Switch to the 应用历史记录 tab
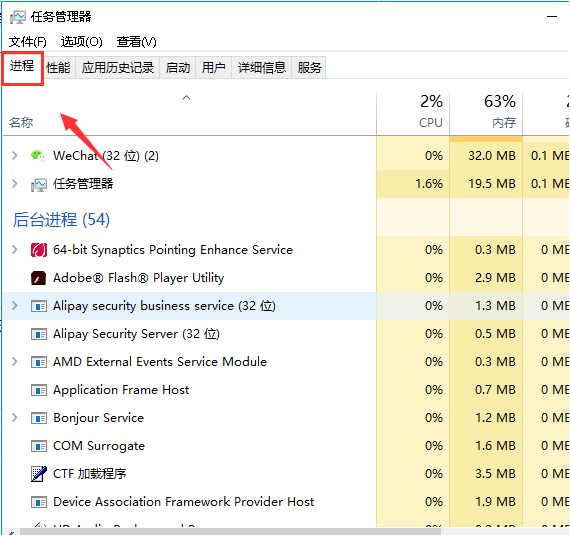571x535 pixels. (118, 68)
